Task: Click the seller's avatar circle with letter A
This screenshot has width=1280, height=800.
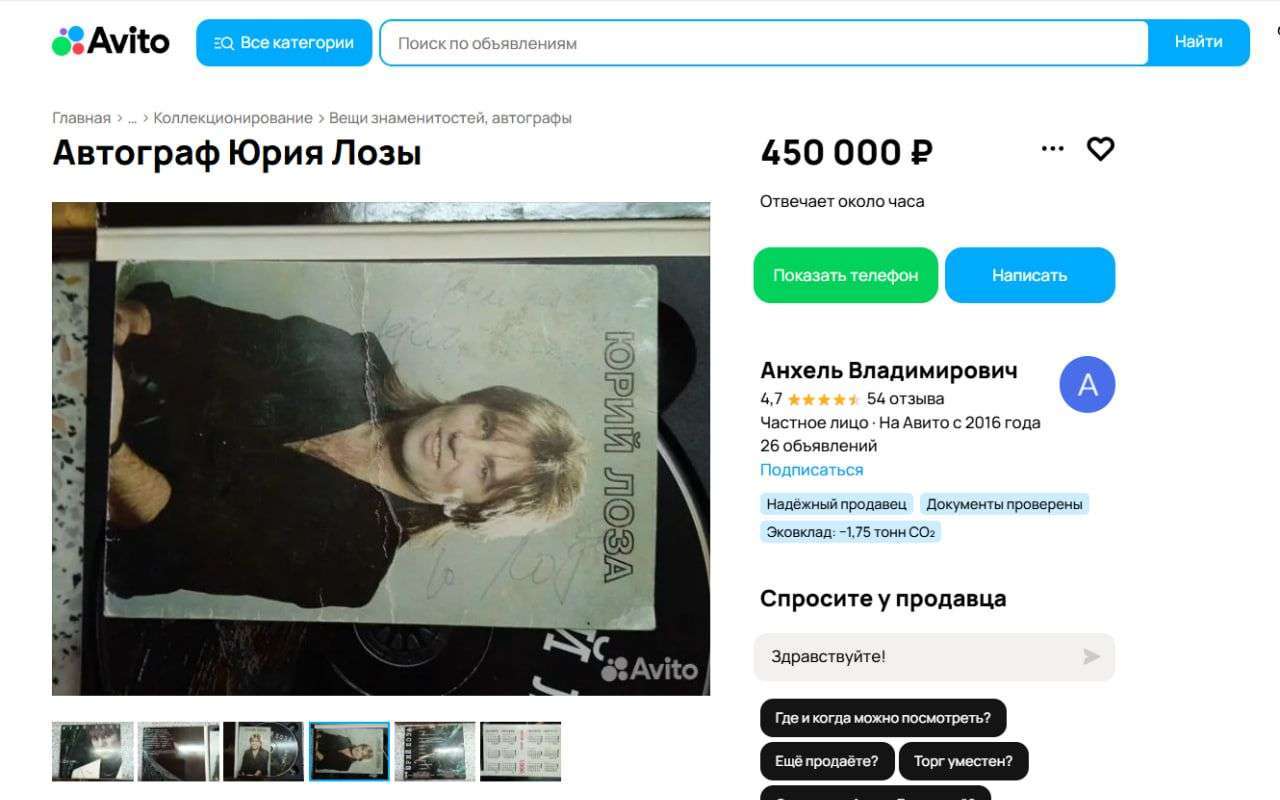Action: [x=1087, y=385]
